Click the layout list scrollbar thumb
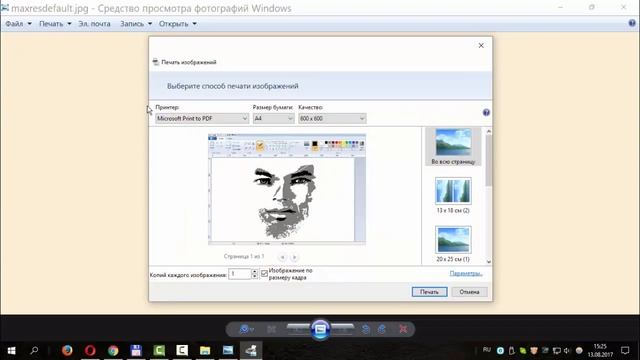Viewport: 640px width, 360px height. pyautogui.click(x=489, y=161)
